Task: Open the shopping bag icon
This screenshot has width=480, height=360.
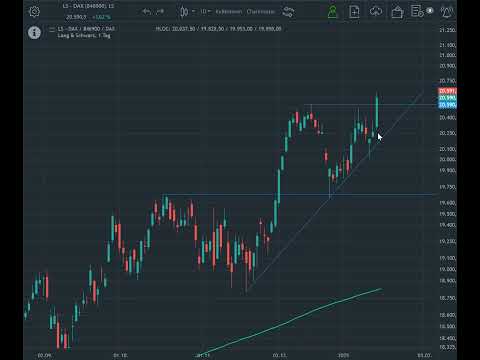Action: [397, 12]
